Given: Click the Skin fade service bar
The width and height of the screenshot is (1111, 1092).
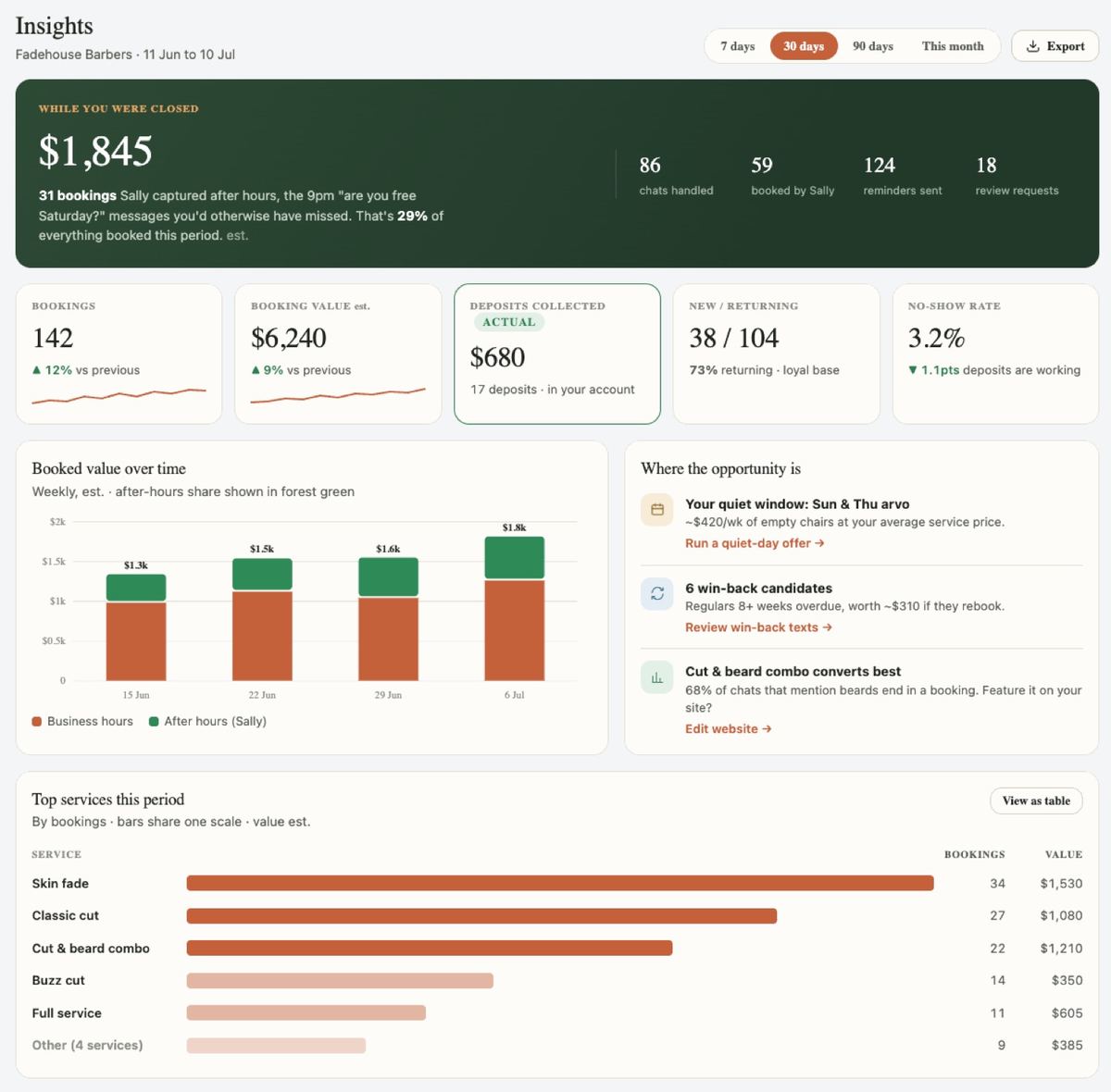Looking at the screenshot, I should click(560, 884).
